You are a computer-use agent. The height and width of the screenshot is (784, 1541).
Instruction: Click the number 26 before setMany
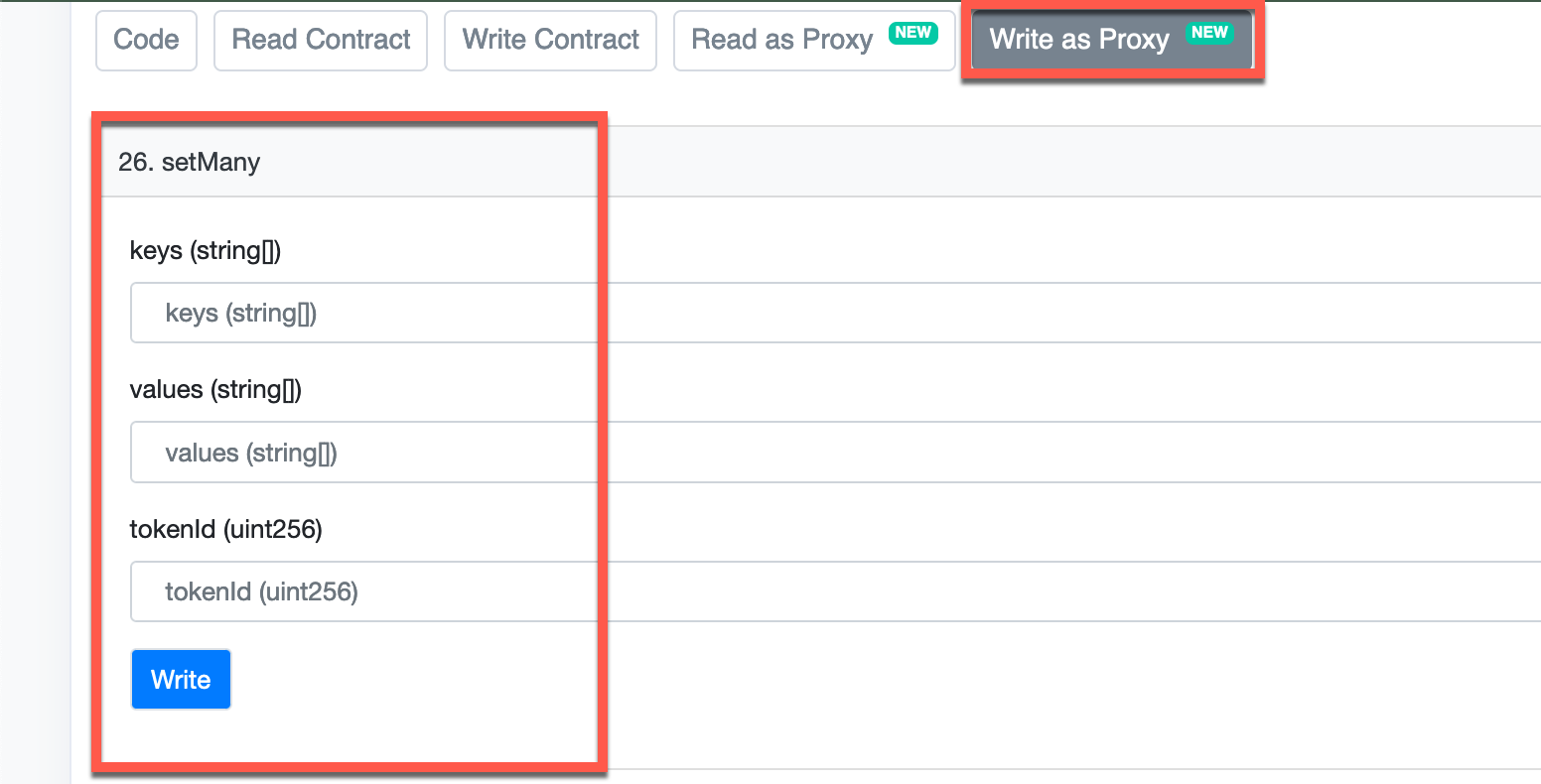coord(133,162)
